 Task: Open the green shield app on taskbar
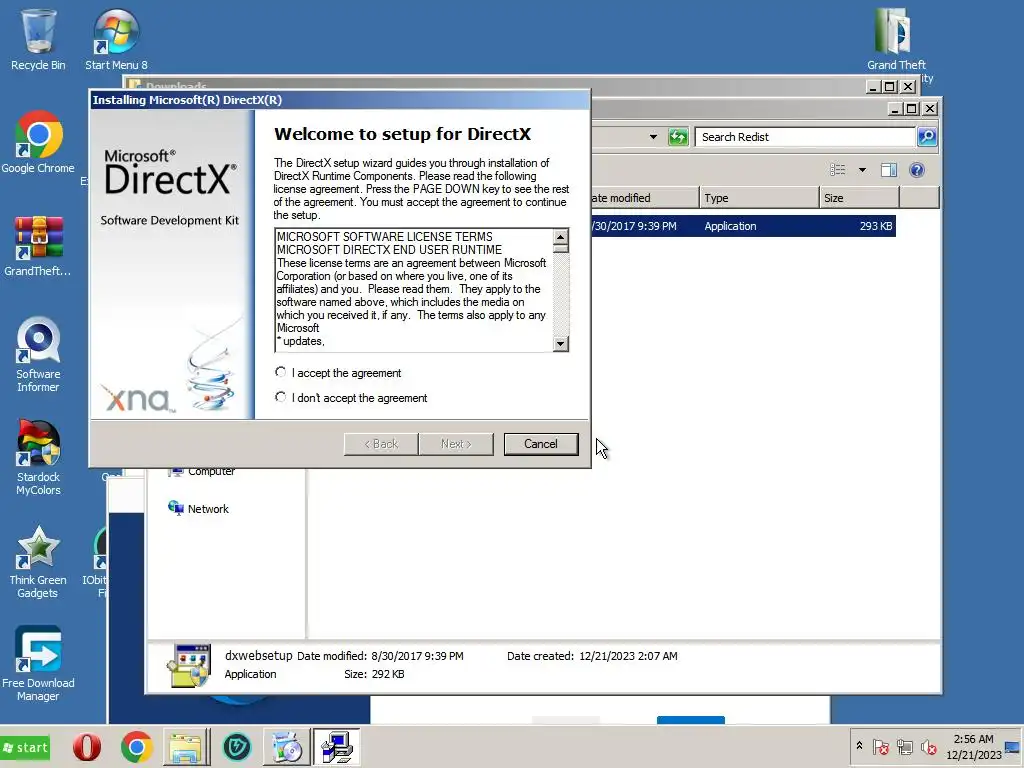236,747
